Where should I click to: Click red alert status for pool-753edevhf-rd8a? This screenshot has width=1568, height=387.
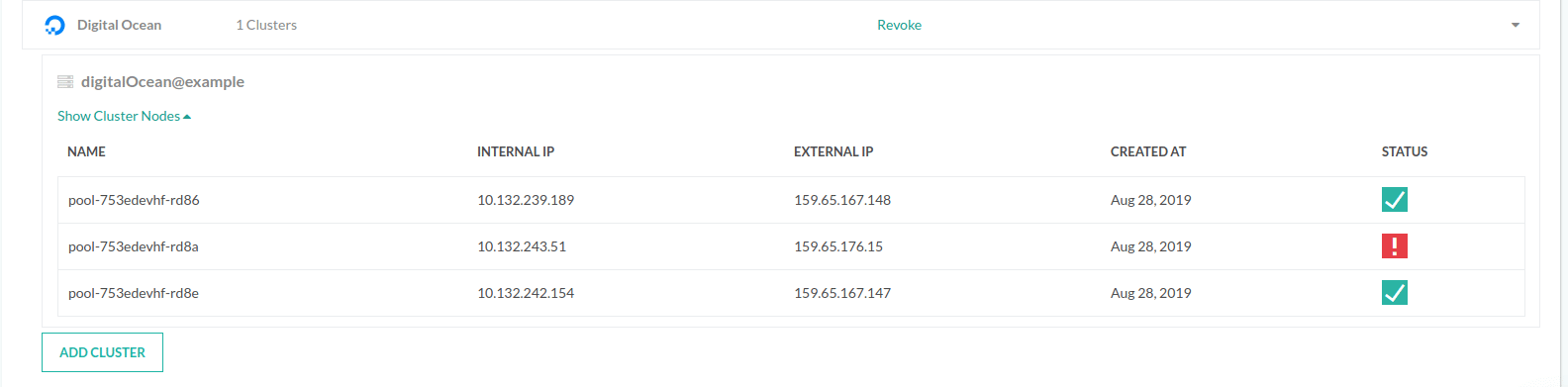click(x=1394, y=246)
